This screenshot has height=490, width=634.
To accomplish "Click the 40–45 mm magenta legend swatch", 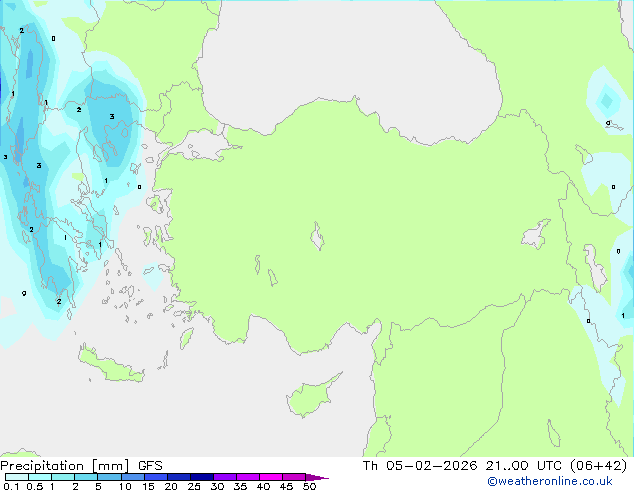I will [x=271, y=477].
